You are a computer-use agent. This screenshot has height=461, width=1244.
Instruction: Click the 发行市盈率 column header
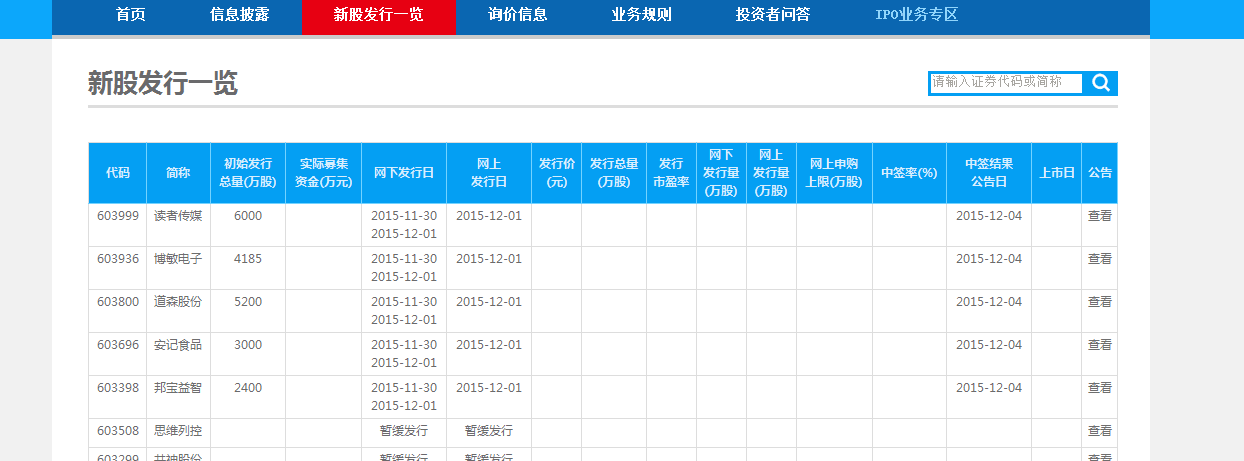(x=671, y=173)
